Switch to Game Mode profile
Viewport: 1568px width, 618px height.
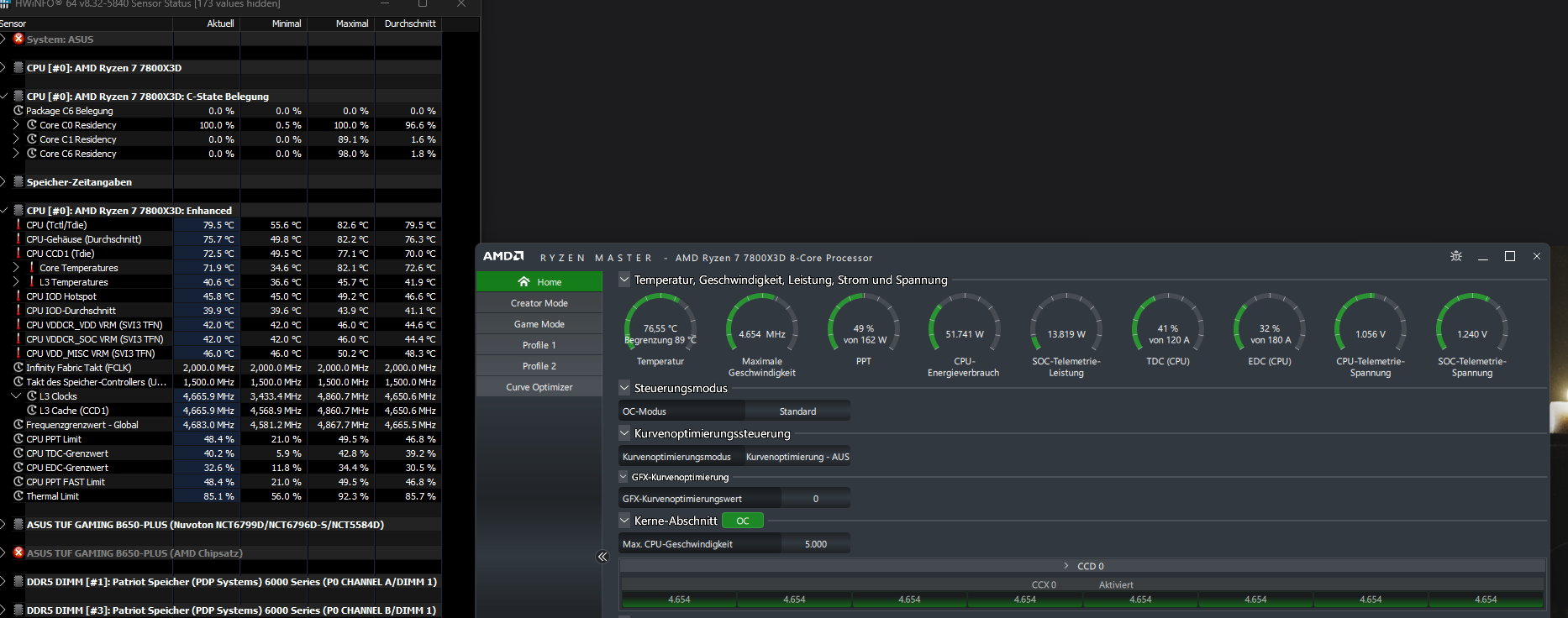pos(539,324)
